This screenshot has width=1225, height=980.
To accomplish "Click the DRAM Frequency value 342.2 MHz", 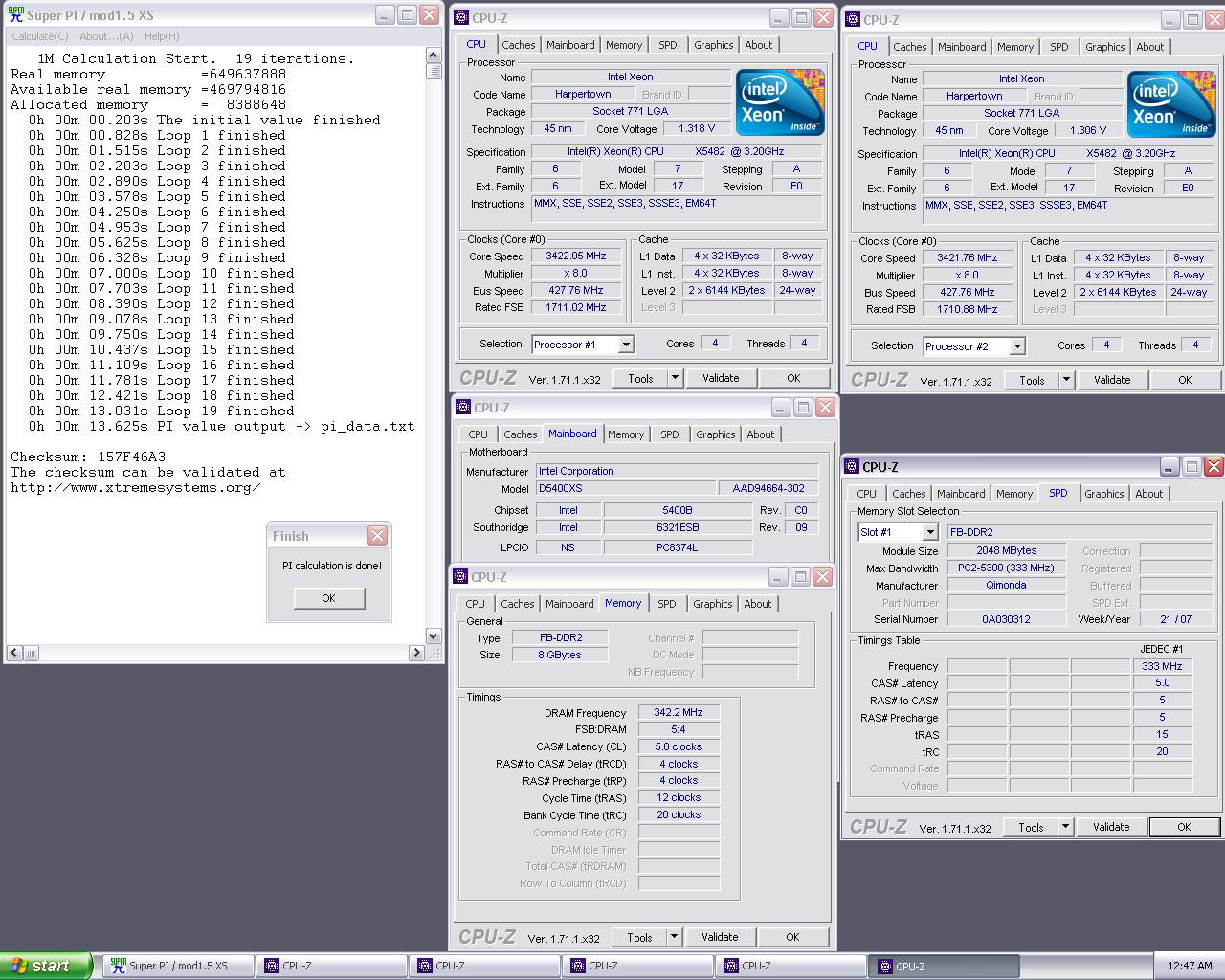I will point(679,713).
